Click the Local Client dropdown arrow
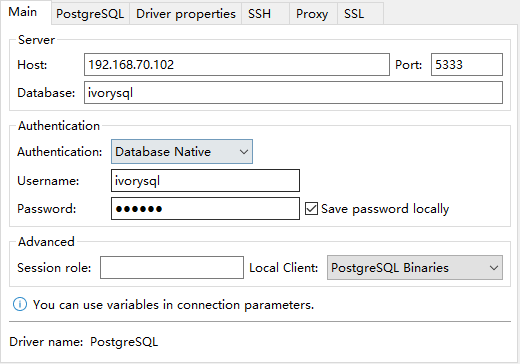 pyautogui.click(x=494, y=268)
